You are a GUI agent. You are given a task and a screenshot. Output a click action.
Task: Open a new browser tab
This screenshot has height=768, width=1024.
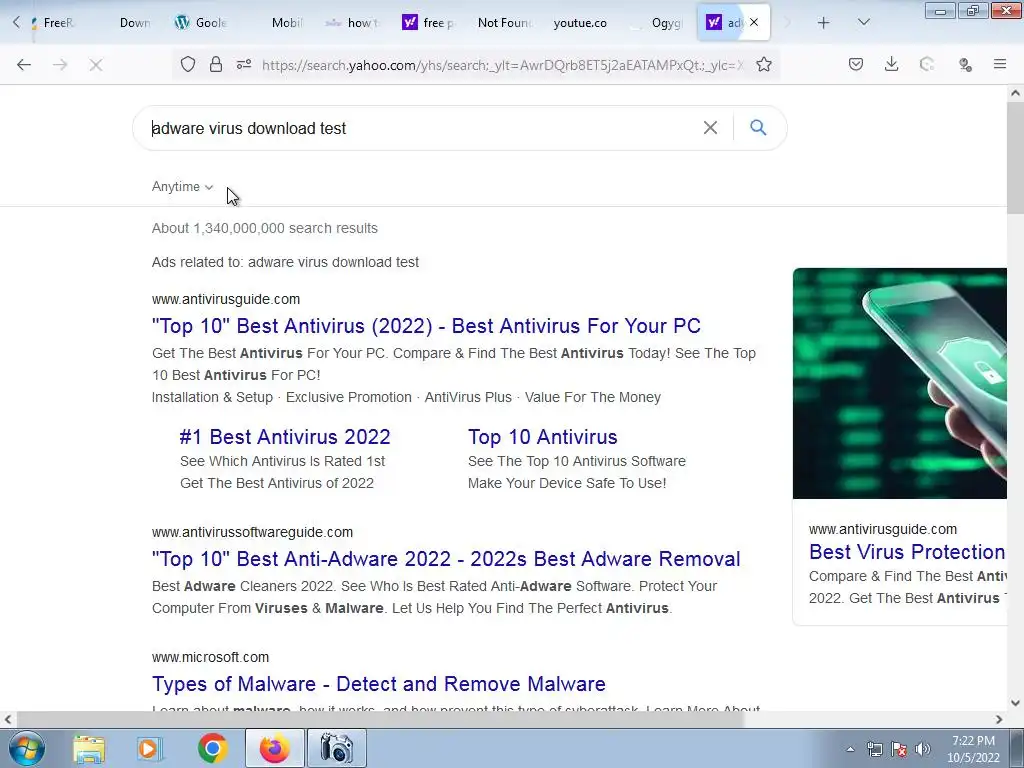(824, 23)
